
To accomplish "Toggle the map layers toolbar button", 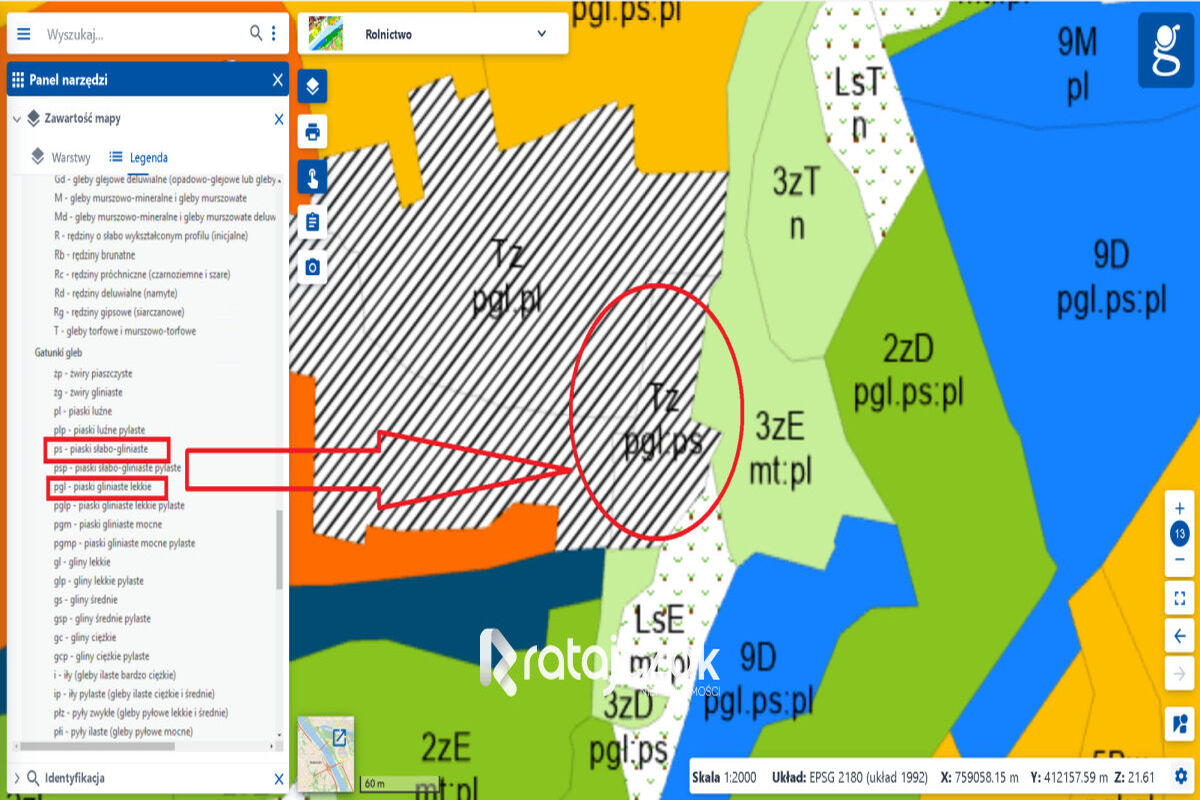I will pos(313,87).
